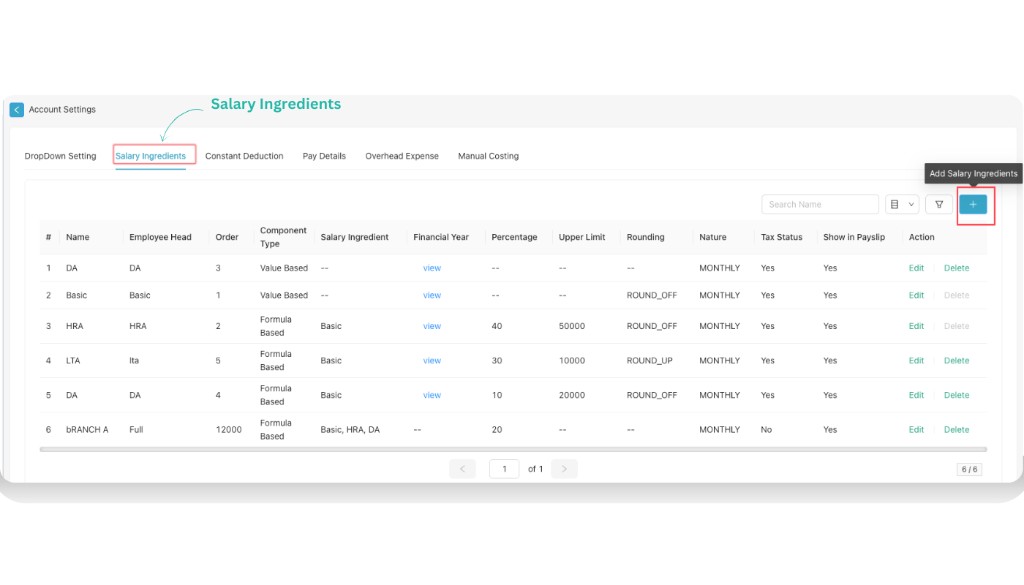Open the chevron next to the density icon
This screenshot has height=585, width=1024.
(911, 204)
